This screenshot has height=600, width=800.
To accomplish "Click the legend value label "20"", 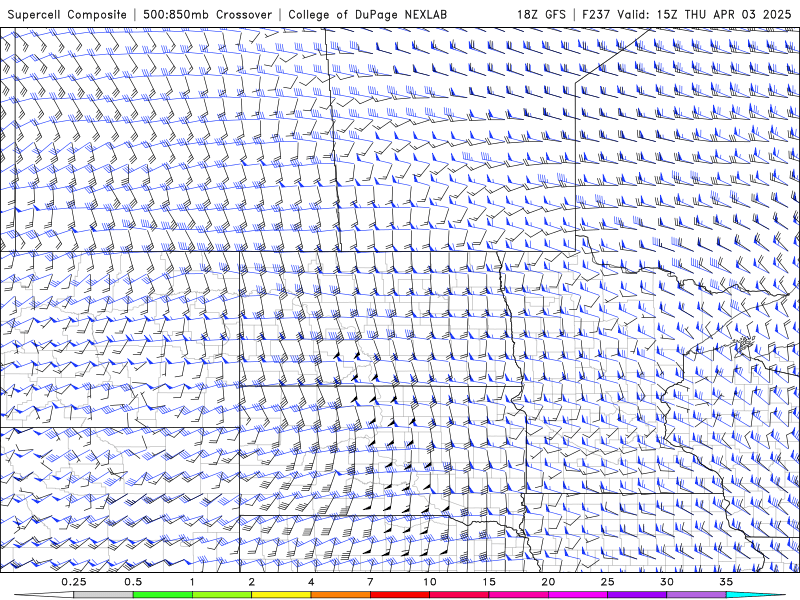I will pyautogui.click(x=548, y=582).
